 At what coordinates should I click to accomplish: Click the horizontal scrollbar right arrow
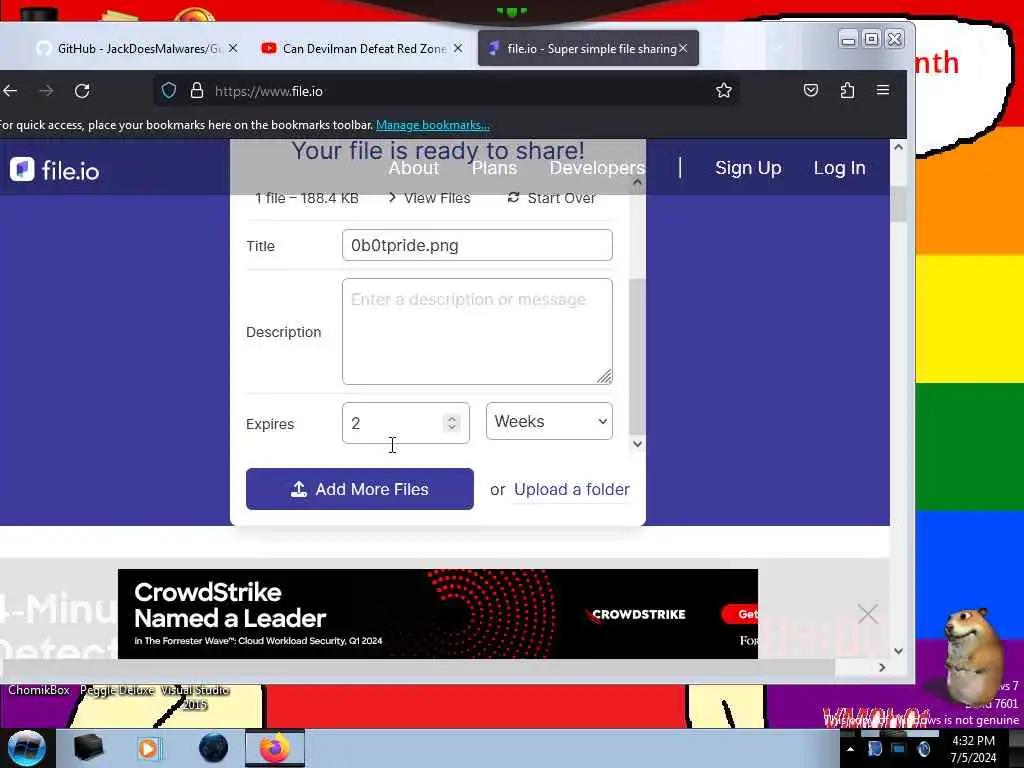(882, 667)
